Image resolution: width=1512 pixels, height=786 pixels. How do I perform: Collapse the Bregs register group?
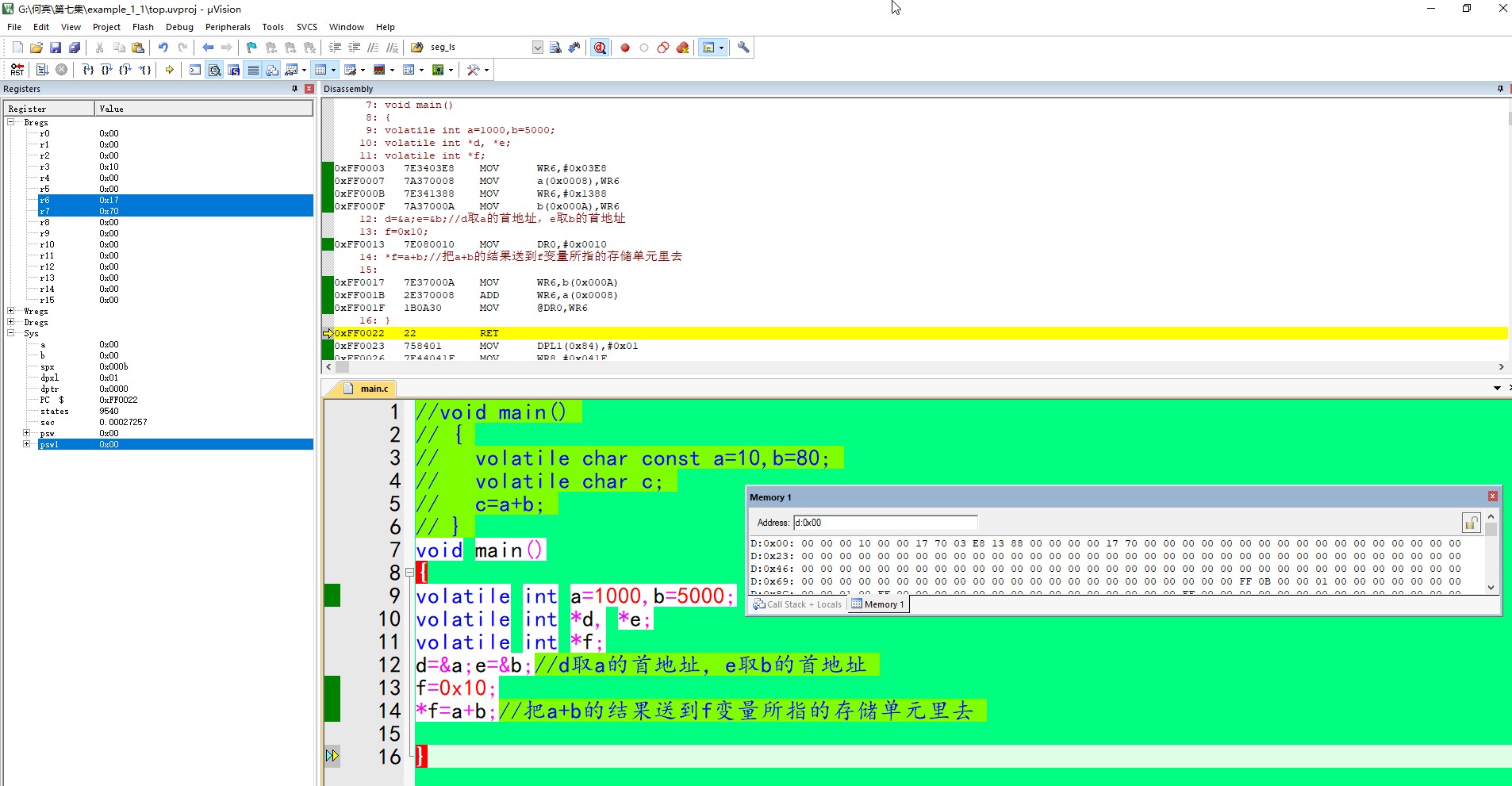[11, 122]
